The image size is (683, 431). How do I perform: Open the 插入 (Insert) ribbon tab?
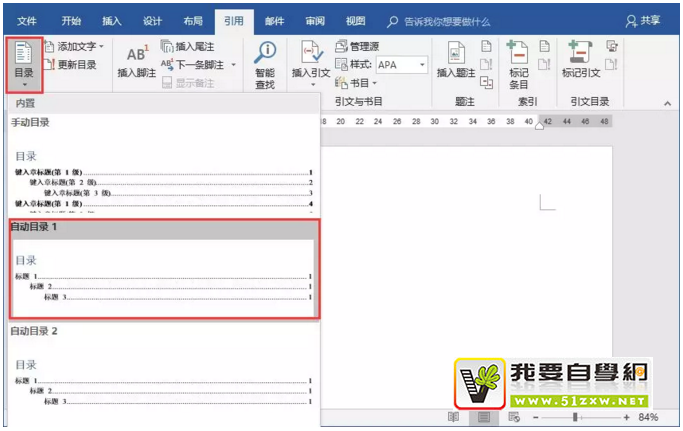click(x=111, y=20)
